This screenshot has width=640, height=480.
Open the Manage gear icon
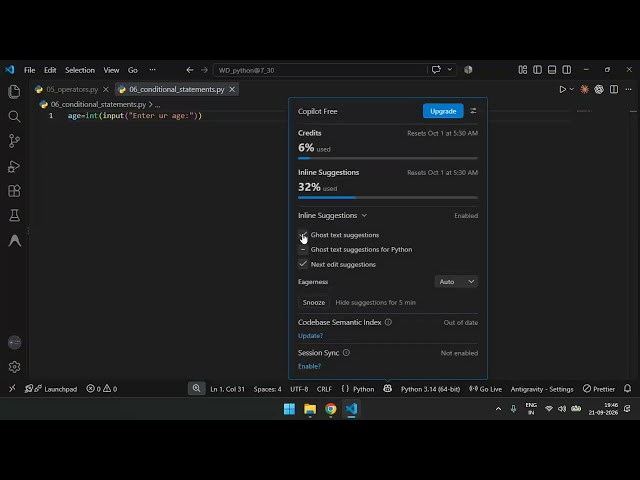click(x=14, y=367)
